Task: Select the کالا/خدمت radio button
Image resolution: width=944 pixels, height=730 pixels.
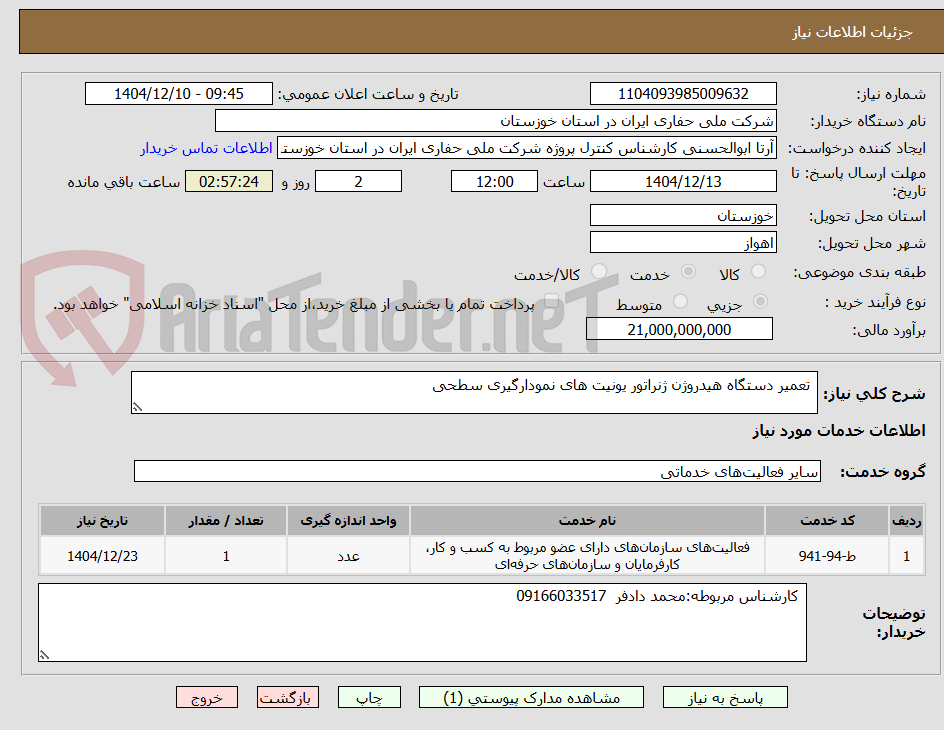Action: tap(598, 271)
